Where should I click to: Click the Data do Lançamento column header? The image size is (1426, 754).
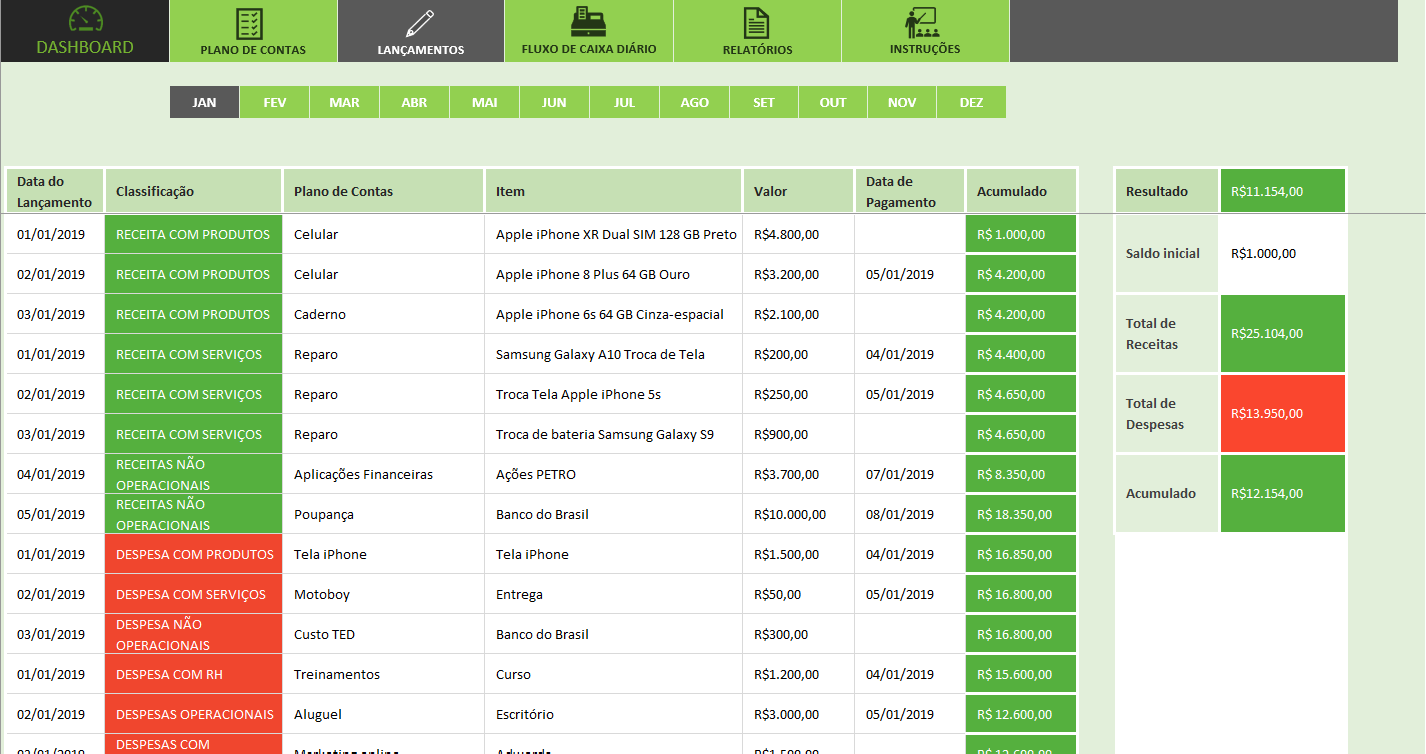pos(55,191)
